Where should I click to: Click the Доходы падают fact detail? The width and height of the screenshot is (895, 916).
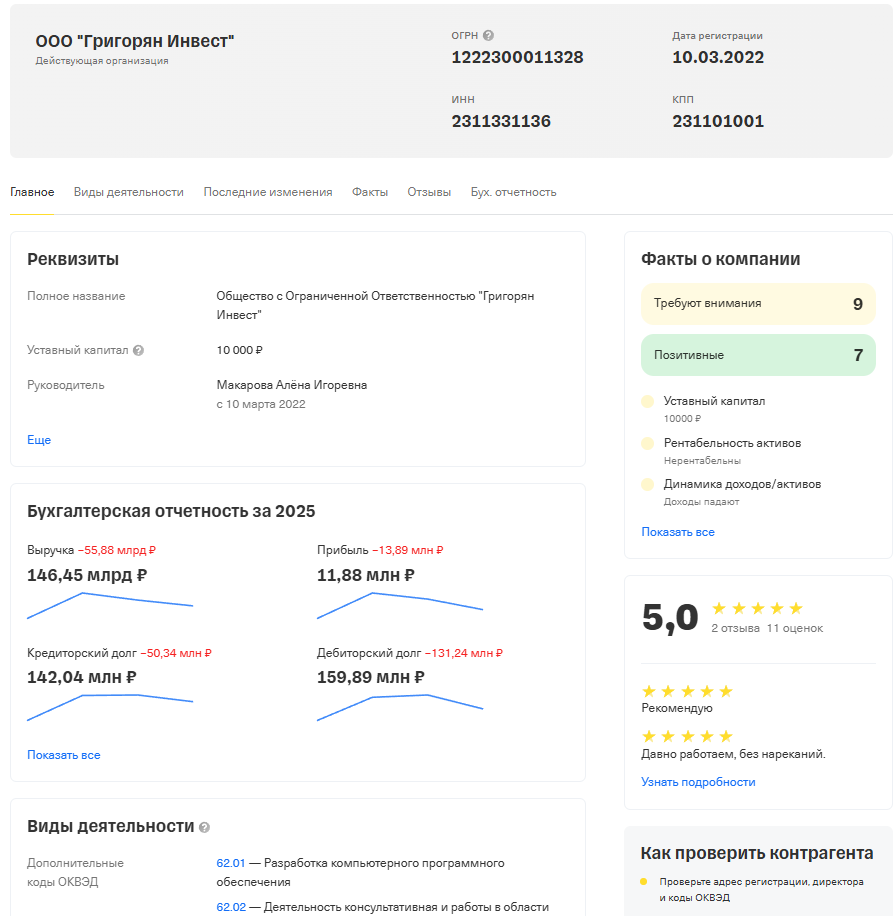pyautogui.click(x=701, y=502)
